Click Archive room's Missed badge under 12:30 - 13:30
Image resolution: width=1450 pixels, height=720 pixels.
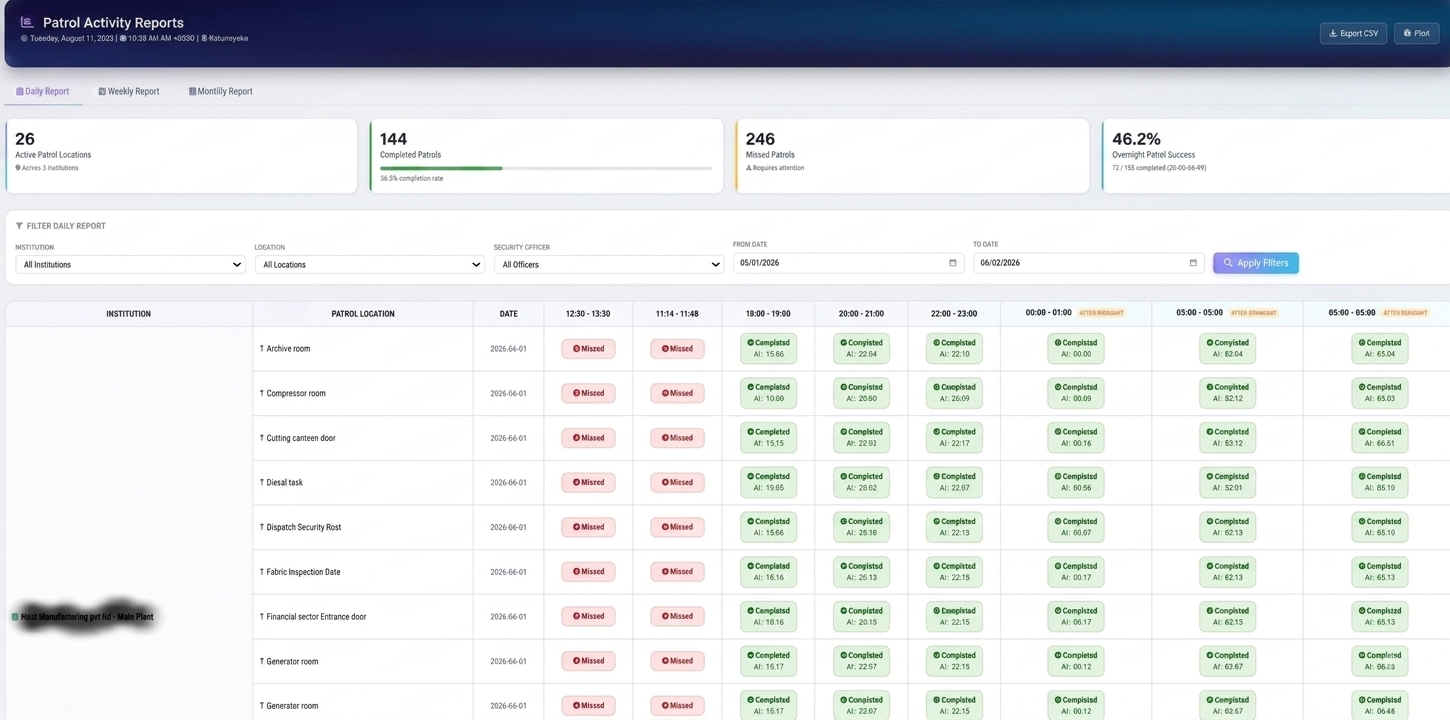pos(588,349)
